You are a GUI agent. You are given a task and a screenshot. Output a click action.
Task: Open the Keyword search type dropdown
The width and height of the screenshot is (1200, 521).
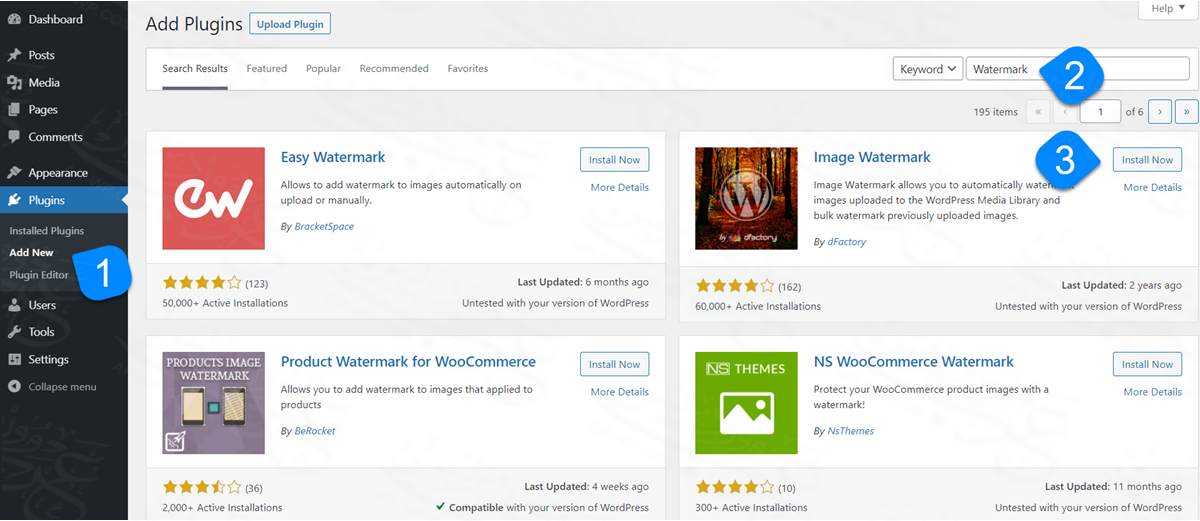tap(928, 69)
